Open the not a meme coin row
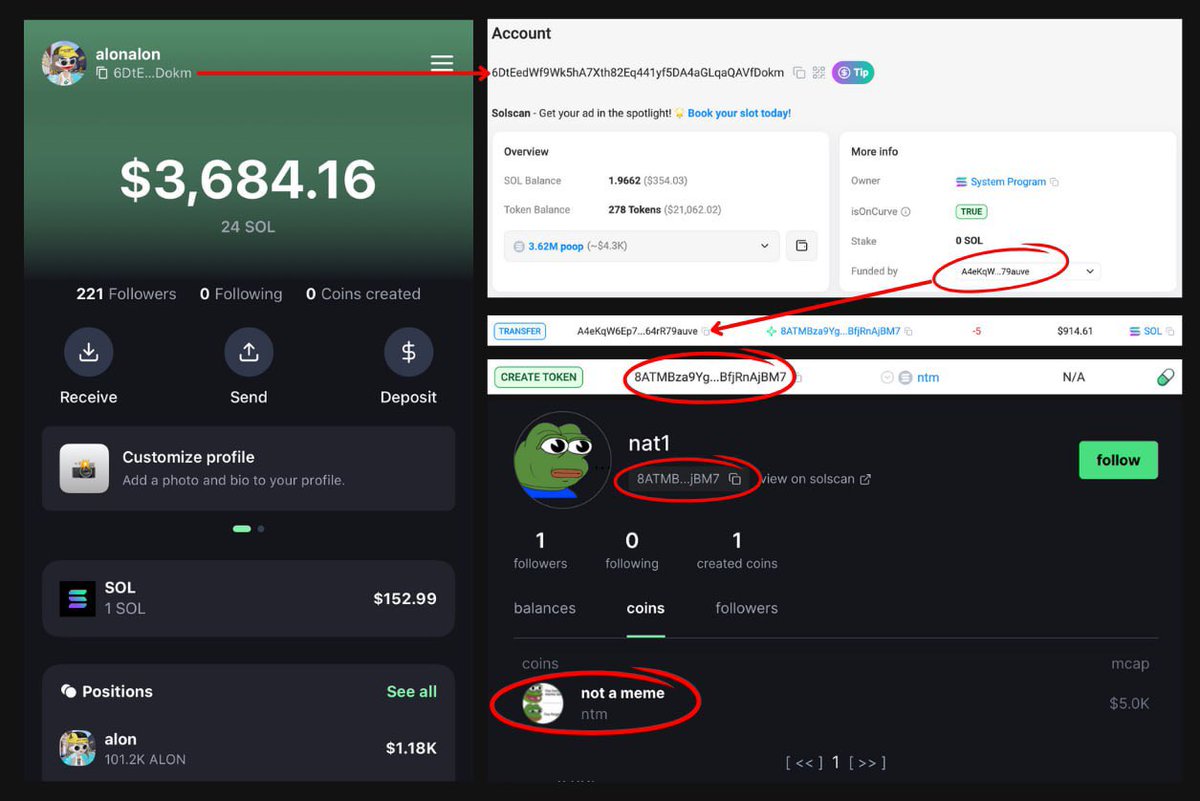The height and width of the screenshot is (801, 1200). [x=835, y=703]
